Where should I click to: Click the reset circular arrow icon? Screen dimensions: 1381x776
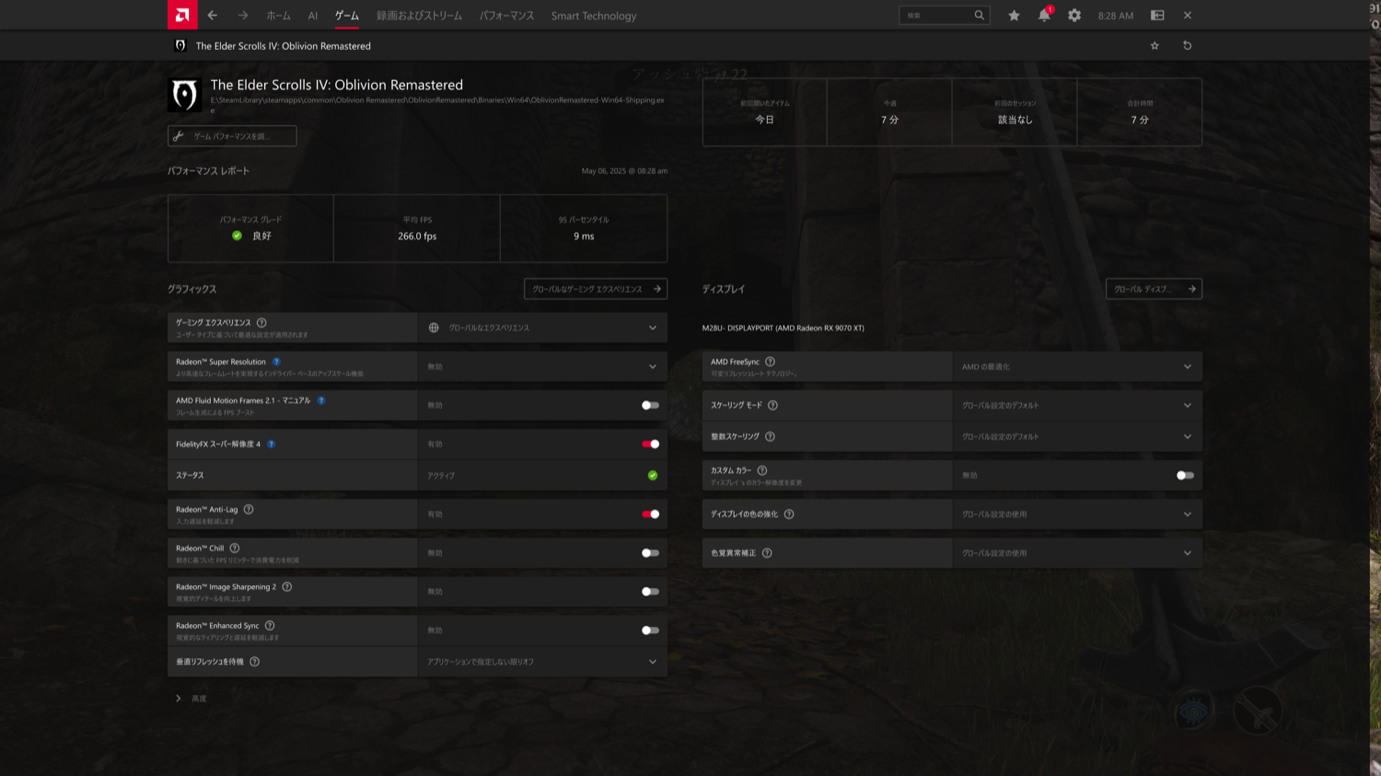1187,46
